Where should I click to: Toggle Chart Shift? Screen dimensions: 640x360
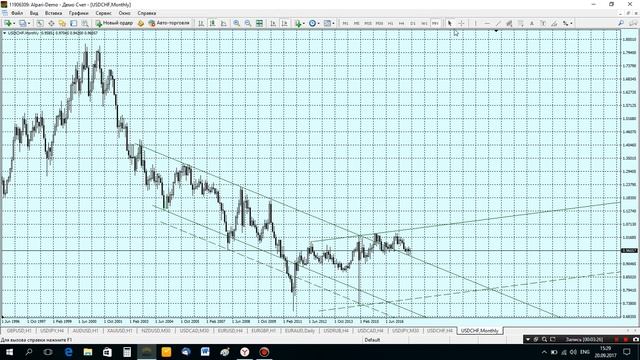pyautogui.click(x=284, y=23)
